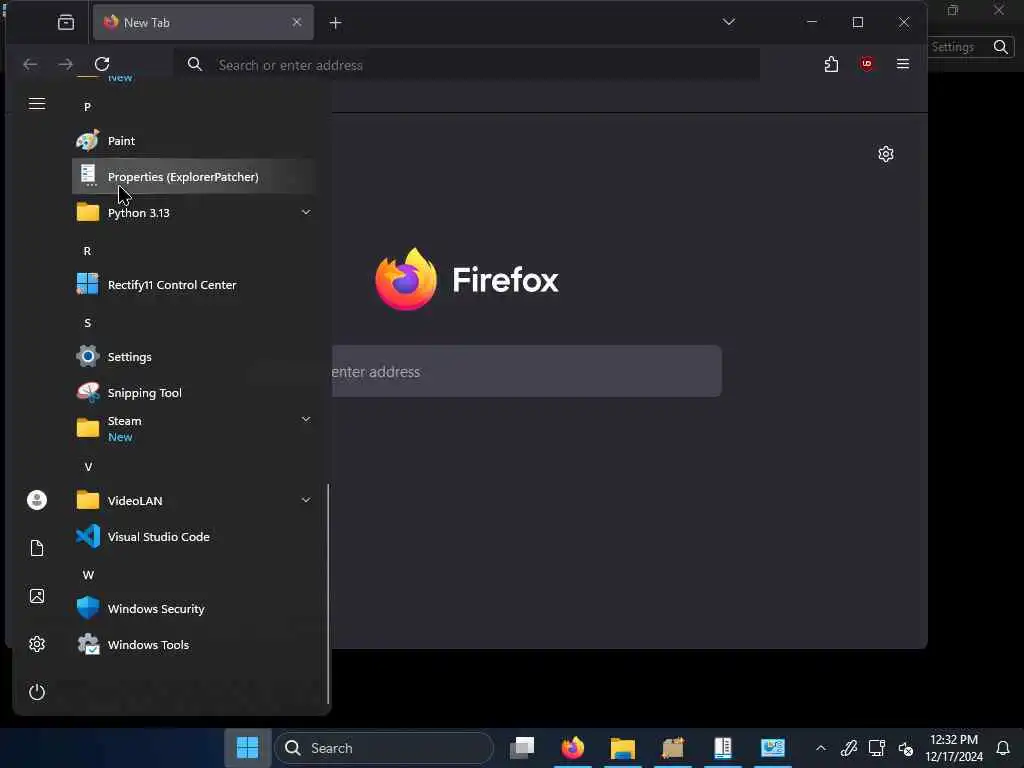Click the Start menu app list scrollbar

point(328,594)
